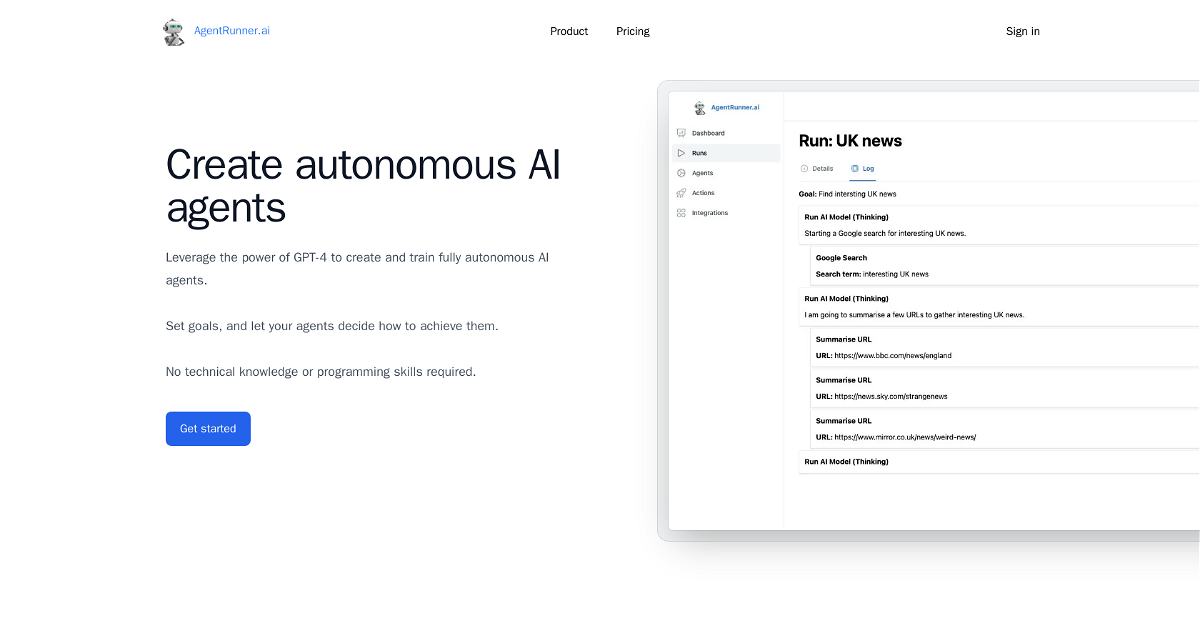1200x626 pixels.
Task: Click the Integrations grid icon in preview sidebar
Action: click(681, 213)
